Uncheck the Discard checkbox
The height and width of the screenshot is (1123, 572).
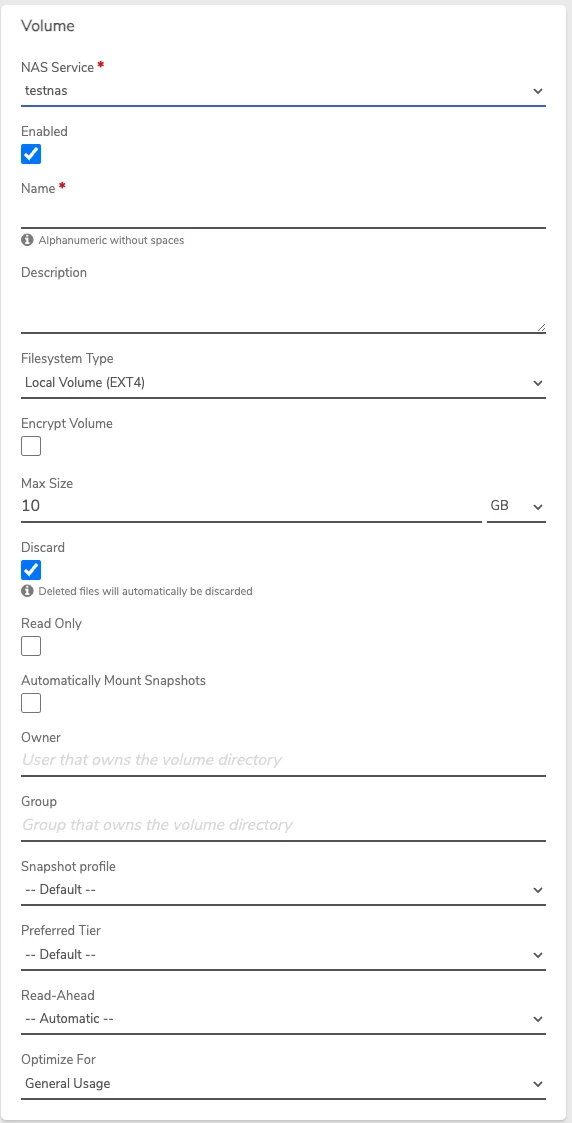tap(31, 570)
